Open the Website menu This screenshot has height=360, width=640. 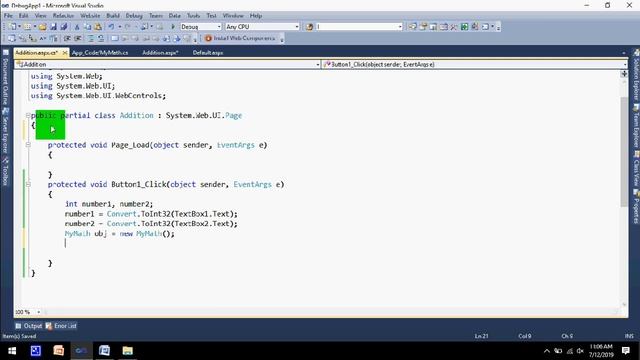pos(90,16)
